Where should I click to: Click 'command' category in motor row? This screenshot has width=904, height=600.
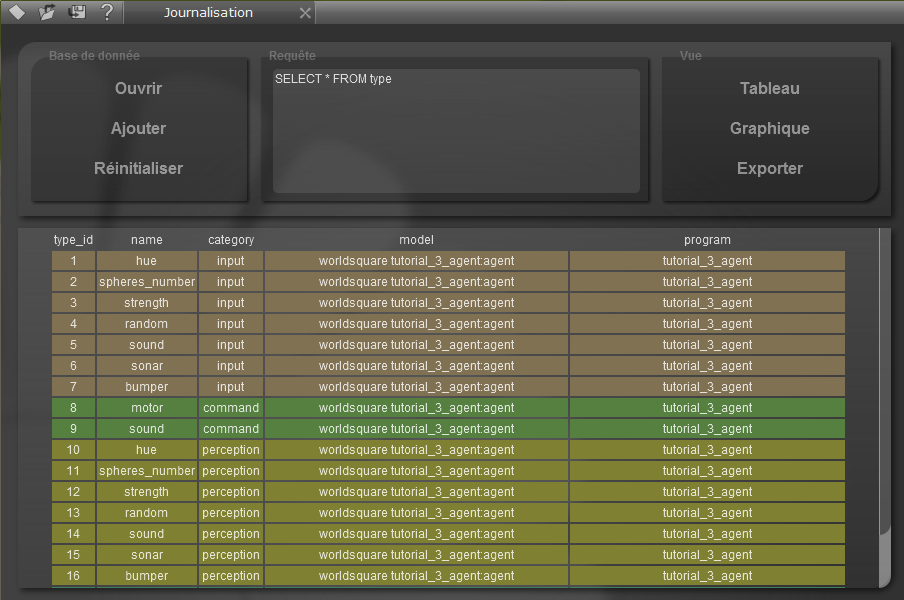click(231, 408)
